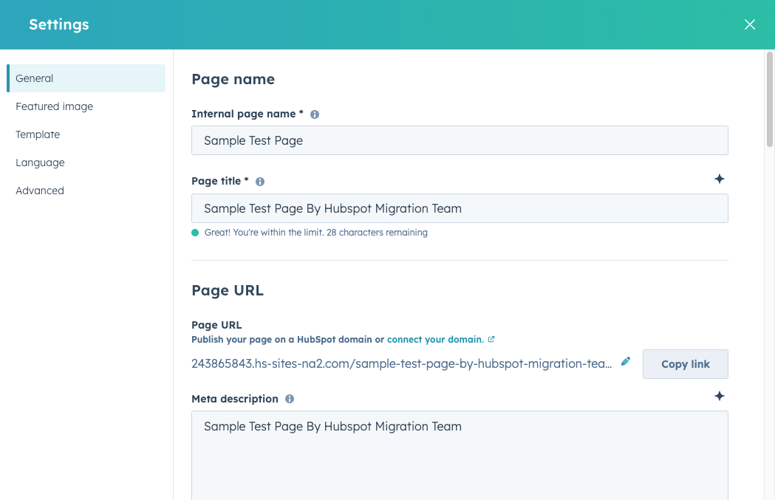The height and width of the screenshot is (500, 775).
Task: Focus the Page title input field
Action: coord(460,208)
